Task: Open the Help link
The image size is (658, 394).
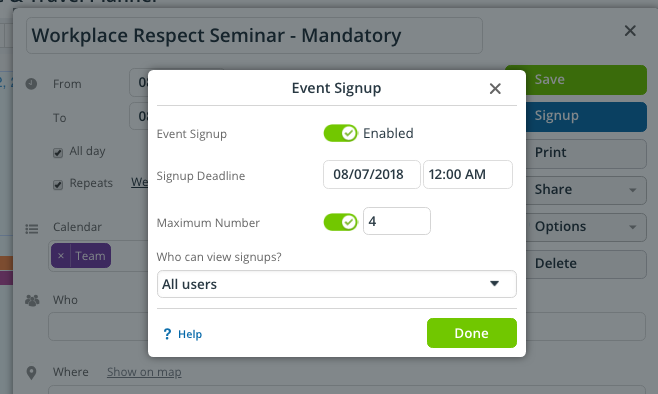Action: (190, 334)
